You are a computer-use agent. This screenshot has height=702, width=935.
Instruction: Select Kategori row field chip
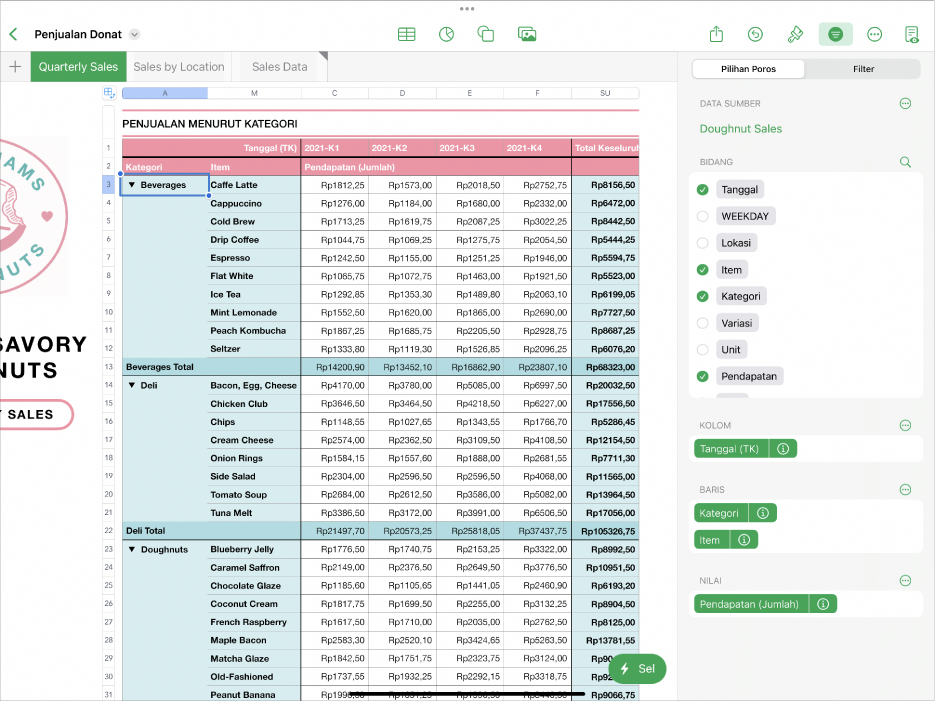(720, 513)
